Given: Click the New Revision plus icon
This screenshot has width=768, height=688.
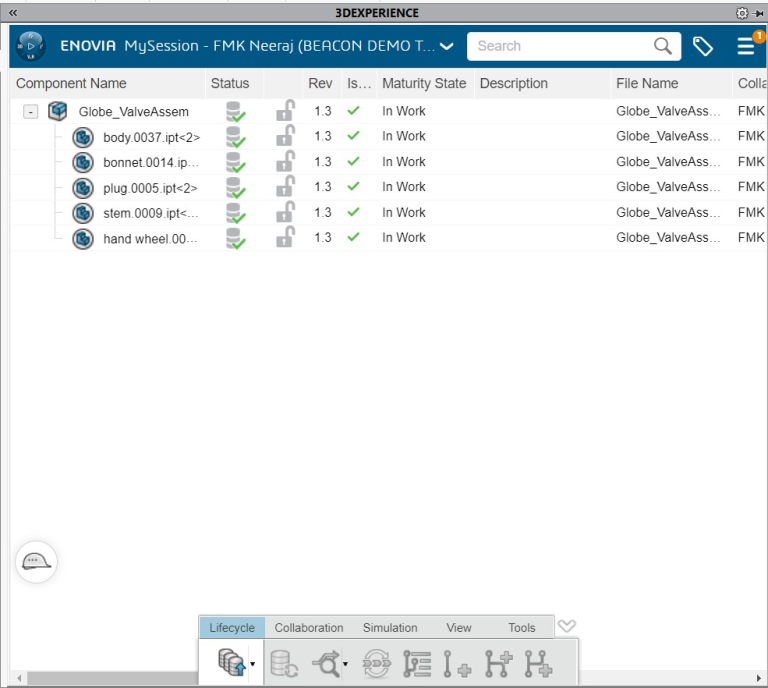Looking at the screenshot, I should [x=456, y=664].
